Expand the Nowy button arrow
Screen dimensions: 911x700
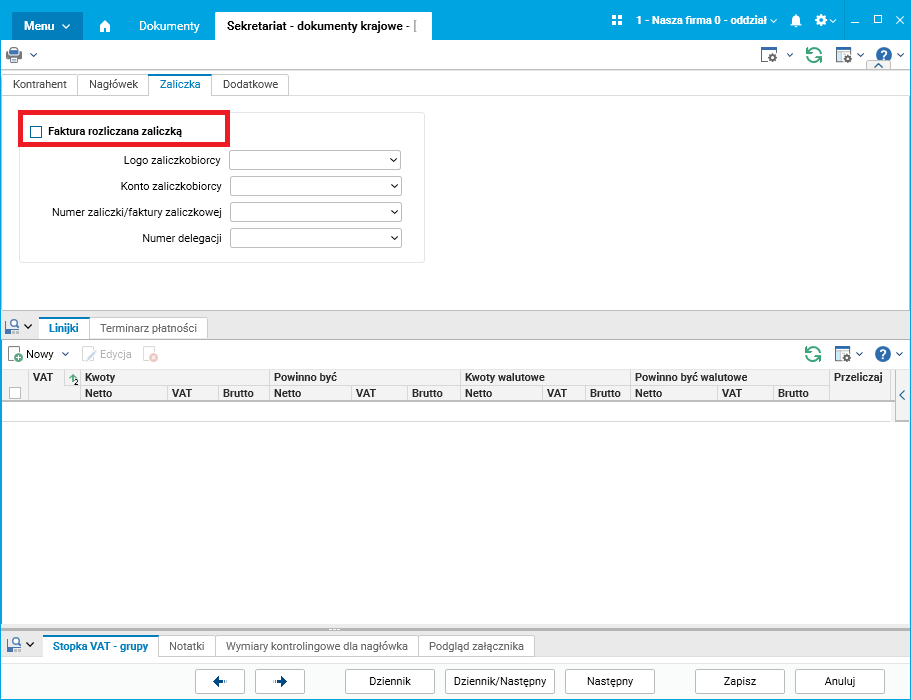tap(66, 354)
